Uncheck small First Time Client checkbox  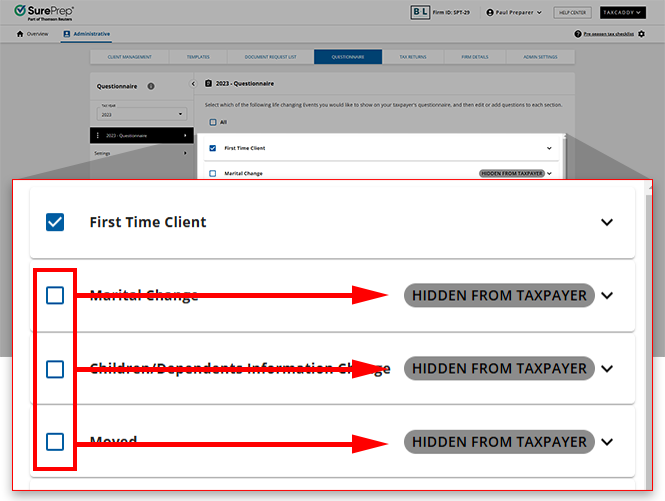213,148
